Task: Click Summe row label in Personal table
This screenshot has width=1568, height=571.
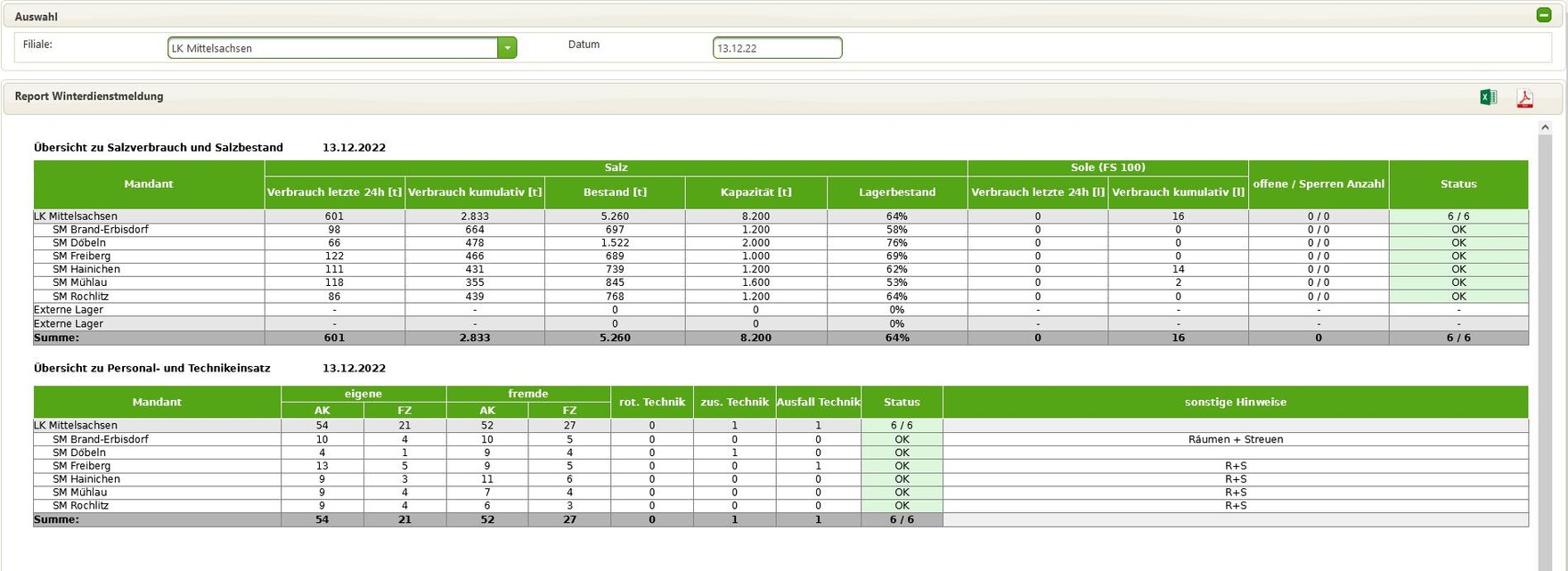Action: pyautogui.click(x=56, y=519)
